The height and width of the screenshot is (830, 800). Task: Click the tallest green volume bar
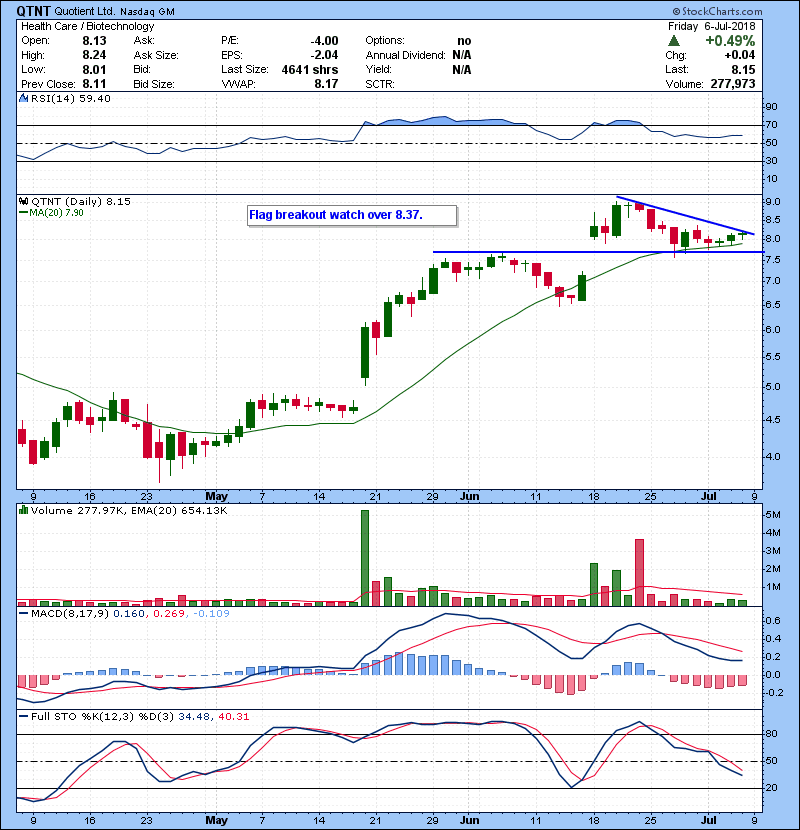tap(365, 558)
